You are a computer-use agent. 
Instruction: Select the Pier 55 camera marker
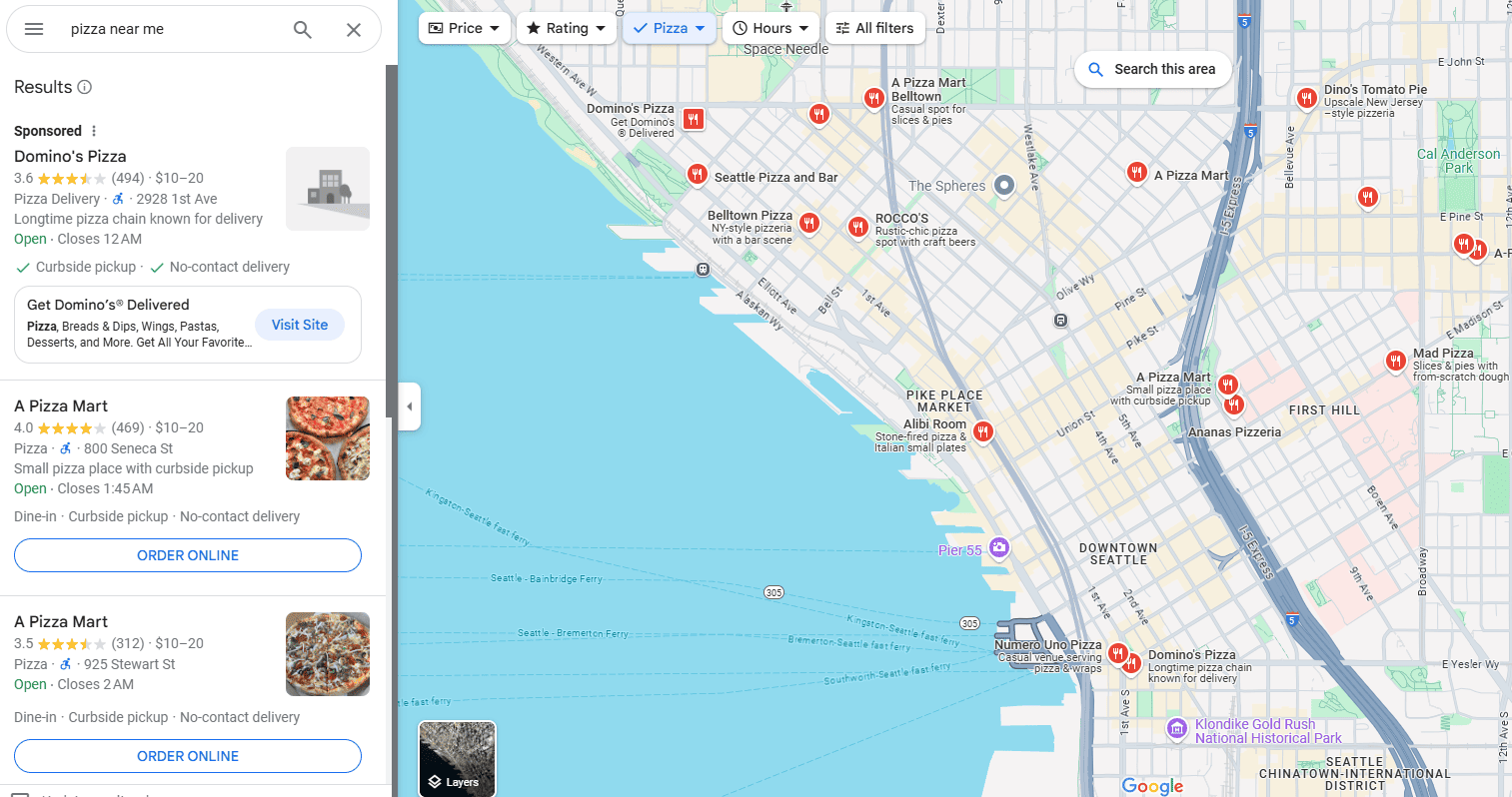coord(998,547)
